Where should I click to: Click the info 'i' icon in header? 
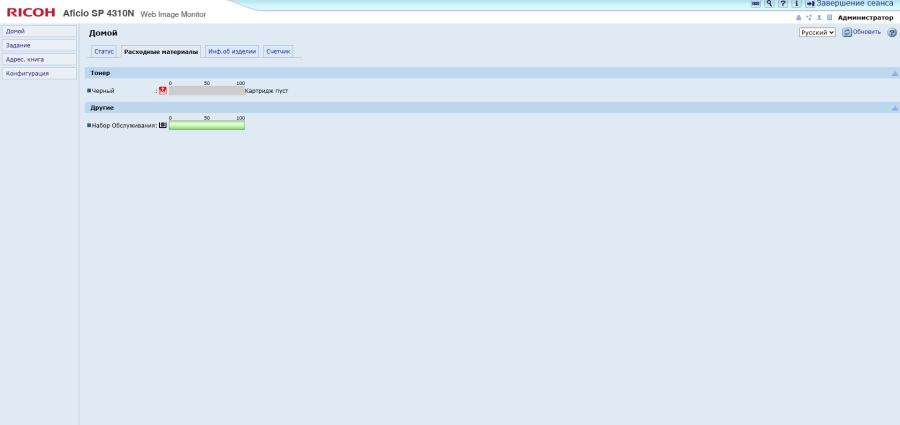(x=797, y=3)
